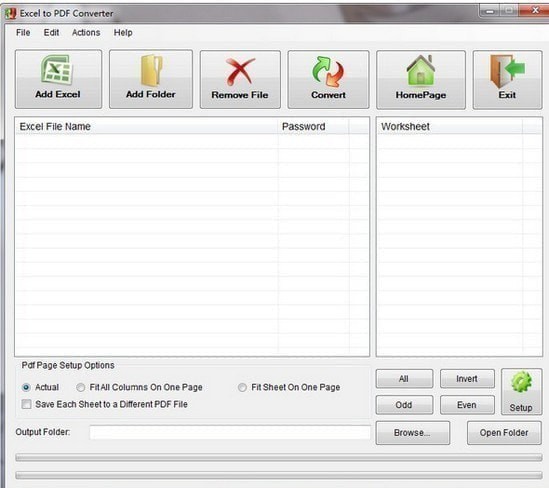Click the Open Folder button
The width and height of the screenshot is (549, 488).
[504, 433]
